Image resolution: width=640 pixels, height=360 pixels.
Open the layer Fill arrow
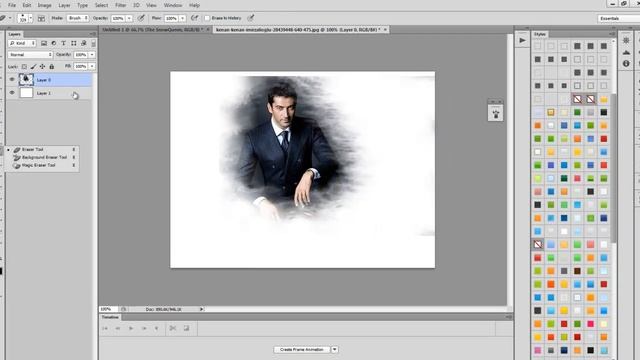(92, 67)
